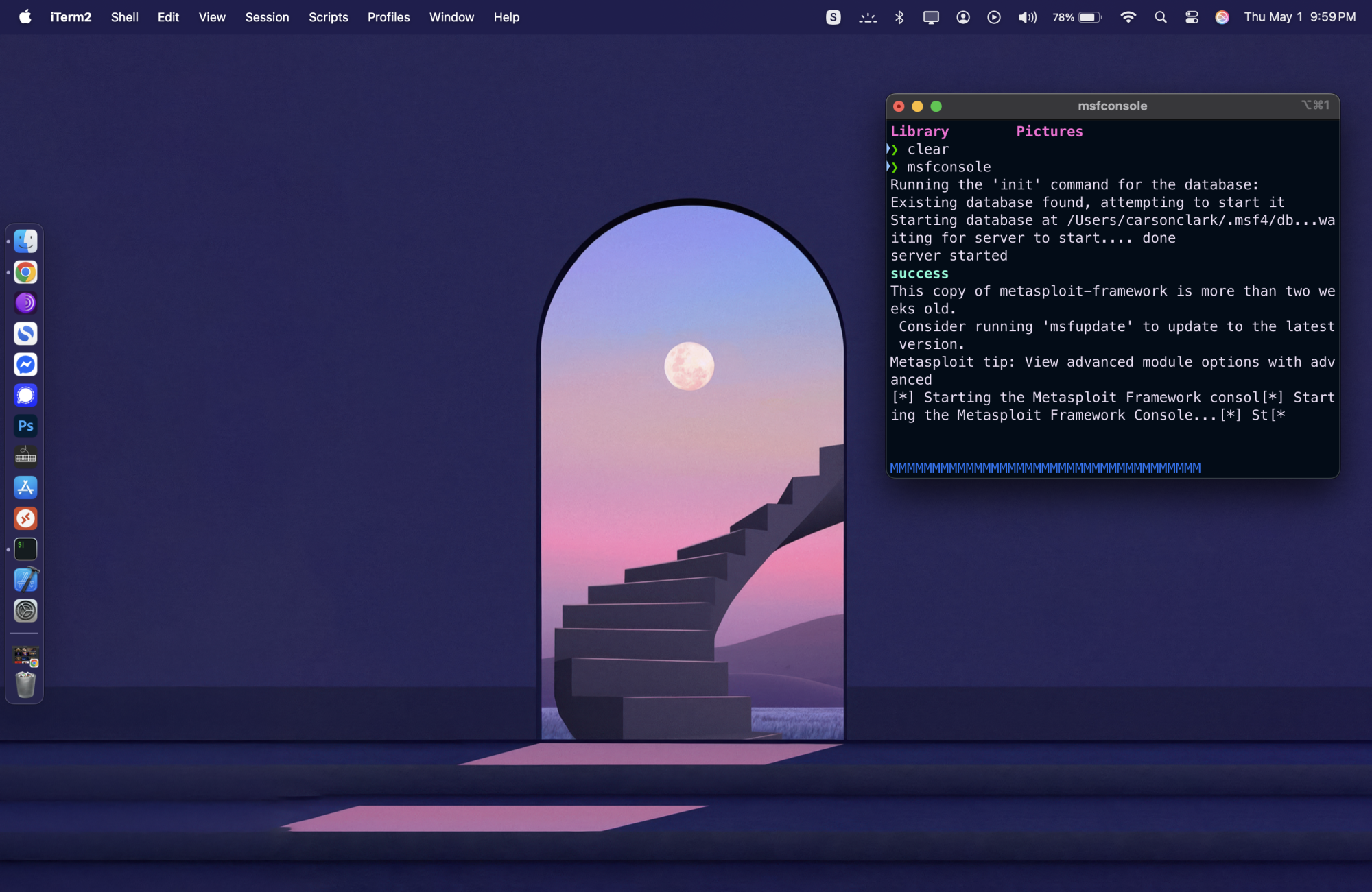Toggle Wi-Fi via the menu bar icon
1372x892 pixels.
1128,17
